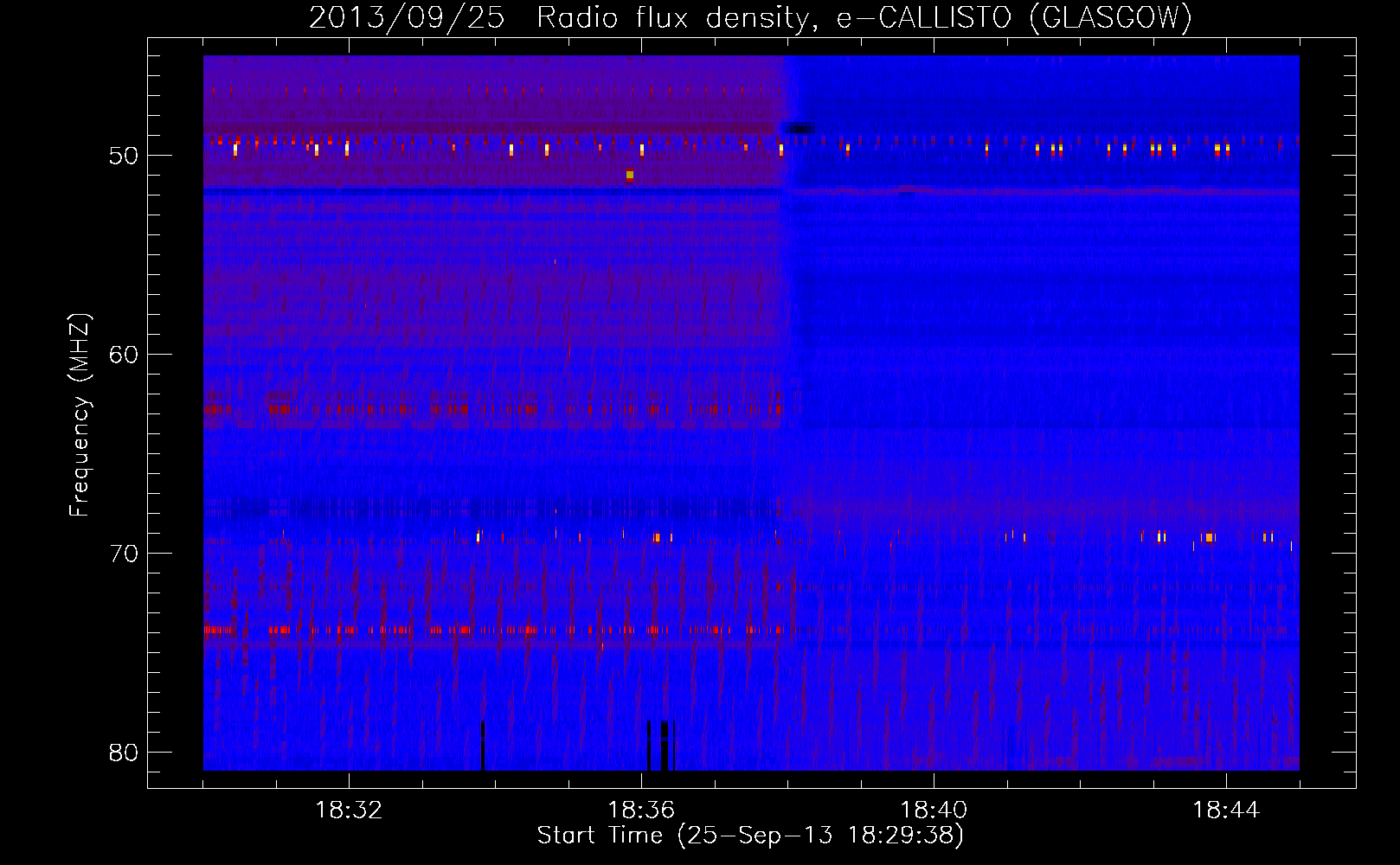
Task: Click the 70 frequency tick label
Action: [124, 554]
